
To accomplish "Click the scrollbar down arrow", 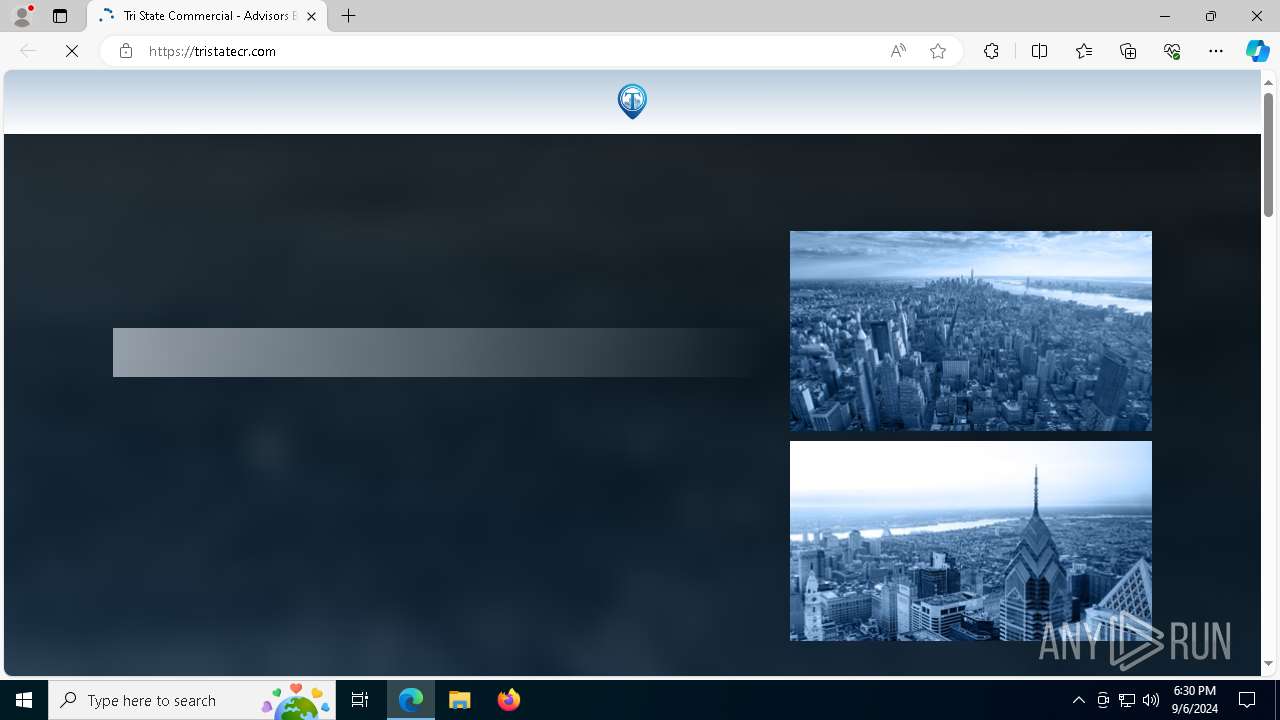I will click(x=1268, y=664).
